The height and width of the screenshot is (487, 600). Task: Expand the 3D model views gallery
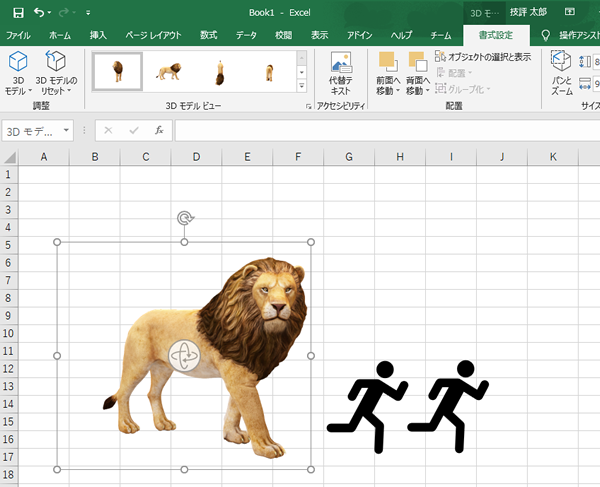coord(301,87)
